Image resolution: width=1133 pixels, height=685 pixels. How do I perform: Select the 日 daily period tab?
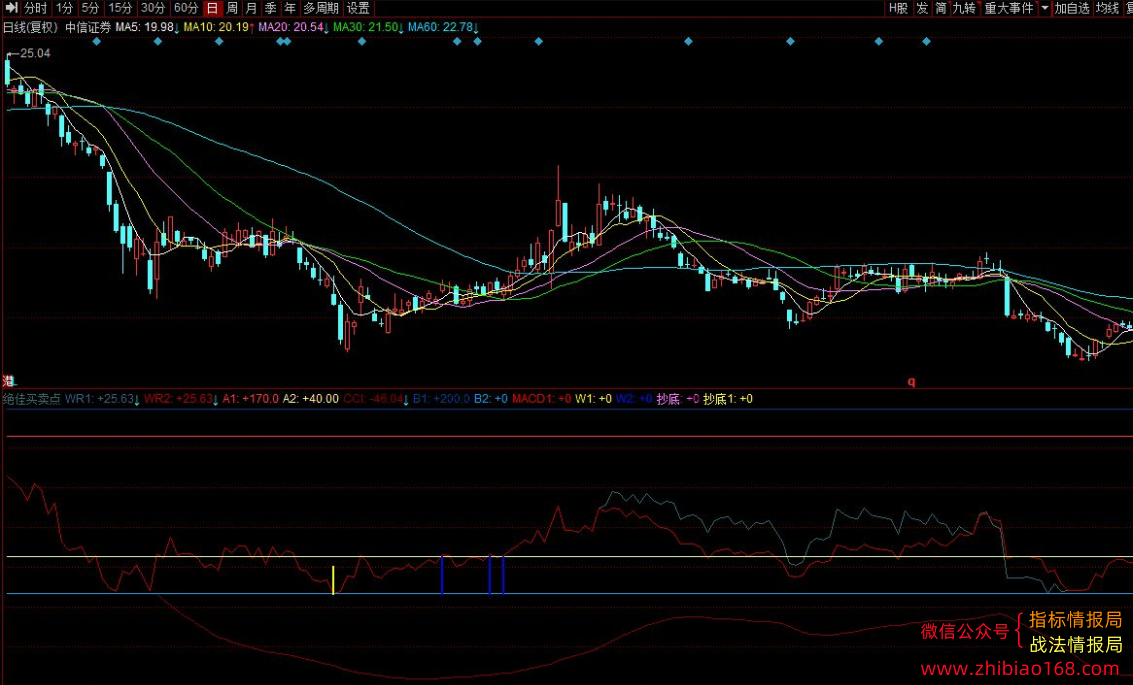click(212, 8)
